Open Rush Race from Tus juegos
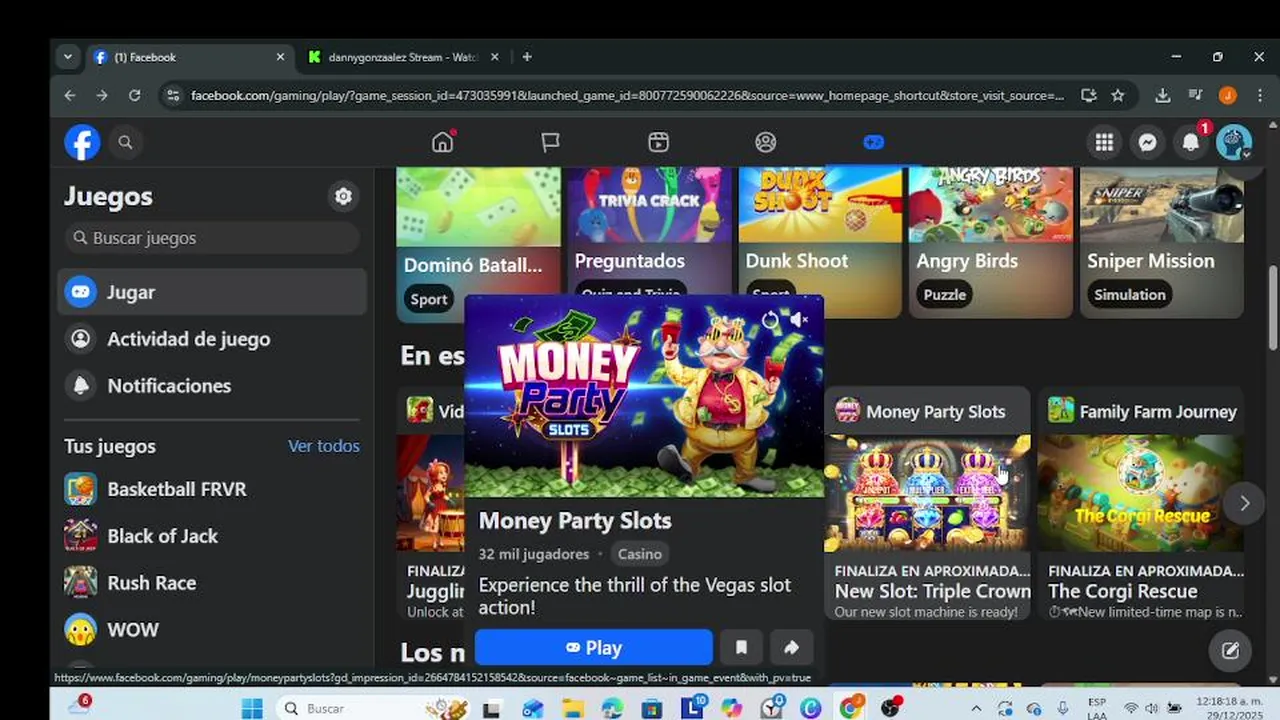The height and width of the screenshot is (720, 1280). pyautogui.click(x=212, y=582)
